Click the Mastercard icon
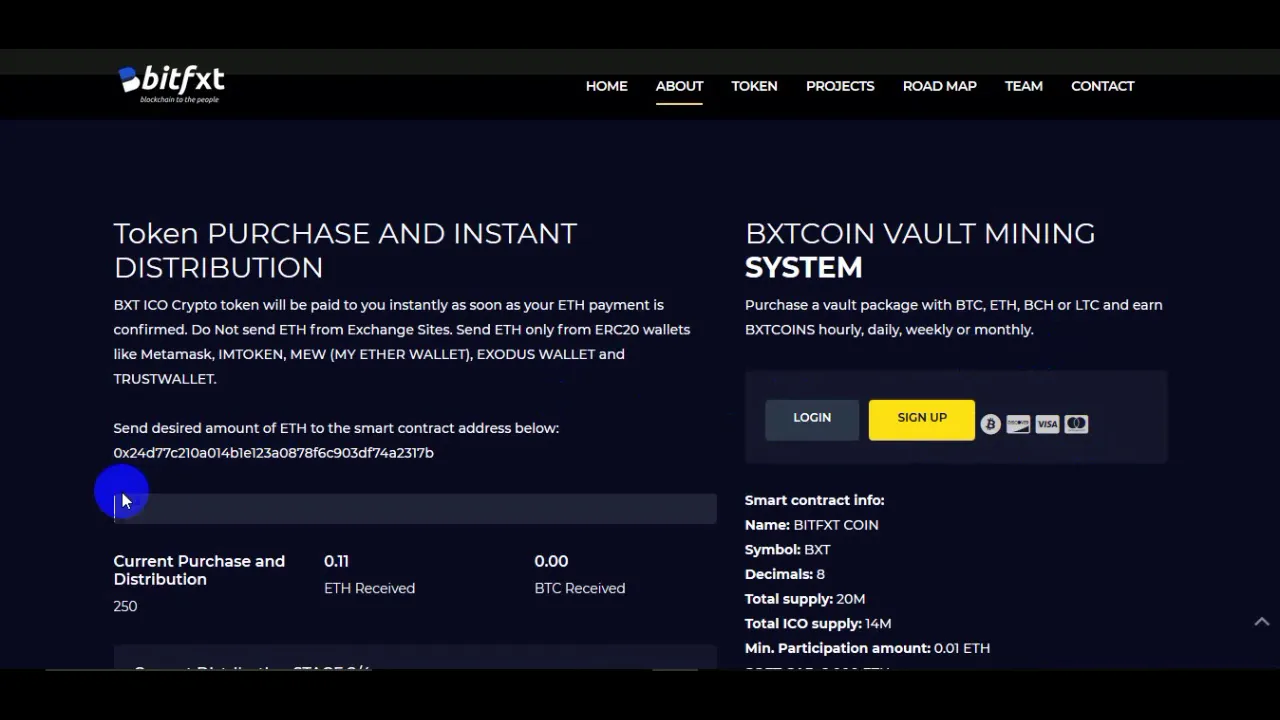The width and height of the screenshot is (1280, 720). 1076,424
